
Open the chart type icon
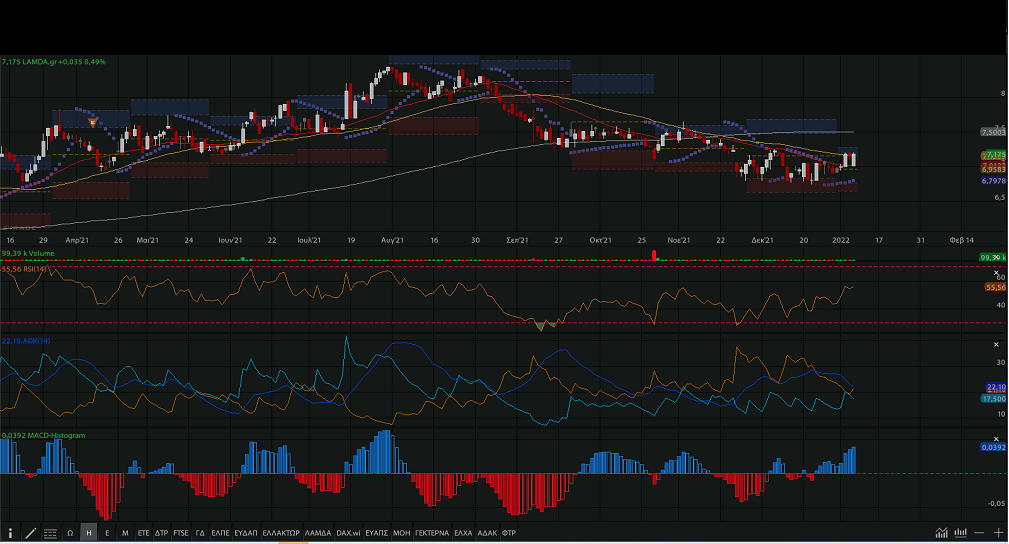tap(941, 533)
